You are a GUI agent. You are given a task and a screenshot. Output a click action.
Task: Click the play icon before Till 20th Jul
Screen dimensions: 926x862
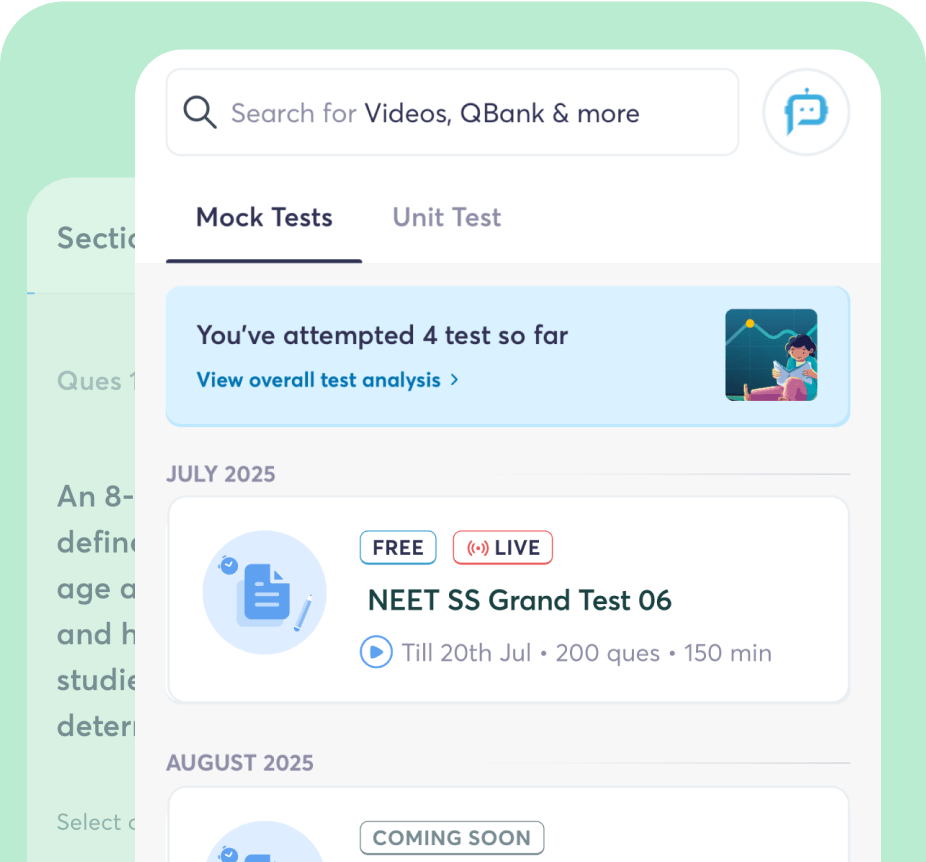377,652
